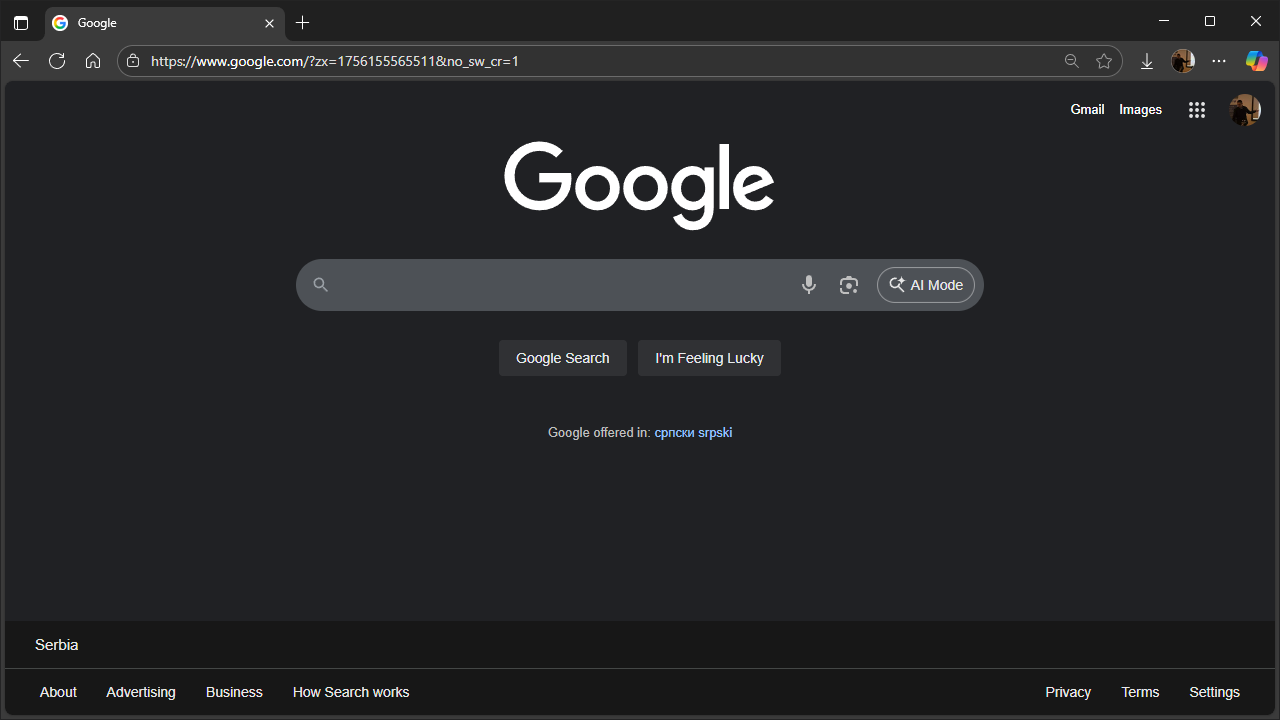This screenshot has width=1280, height=720.
Task: Switch Google to srpski language
Action: [715, 433]
